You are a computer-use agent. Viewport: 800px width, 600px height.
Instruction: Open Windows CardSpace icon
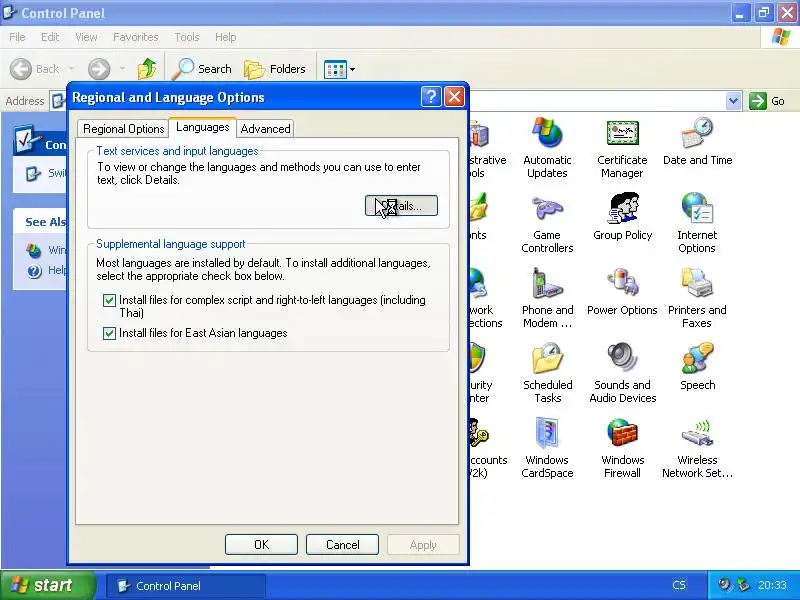point(547,448)
